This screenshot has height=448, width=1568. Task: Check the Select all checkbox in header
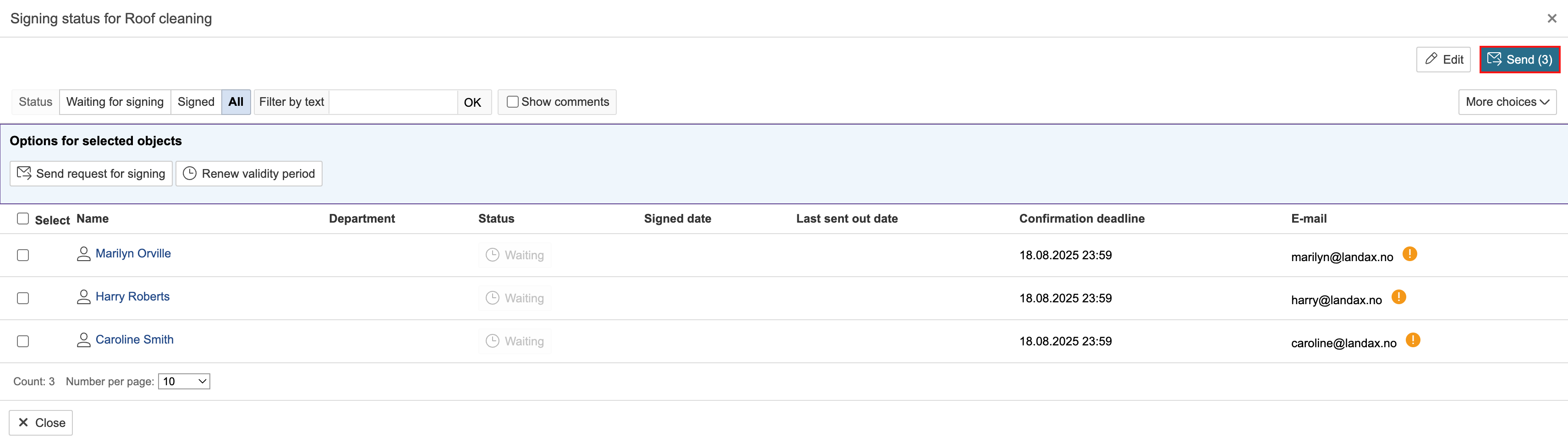(x=23, y=219)
